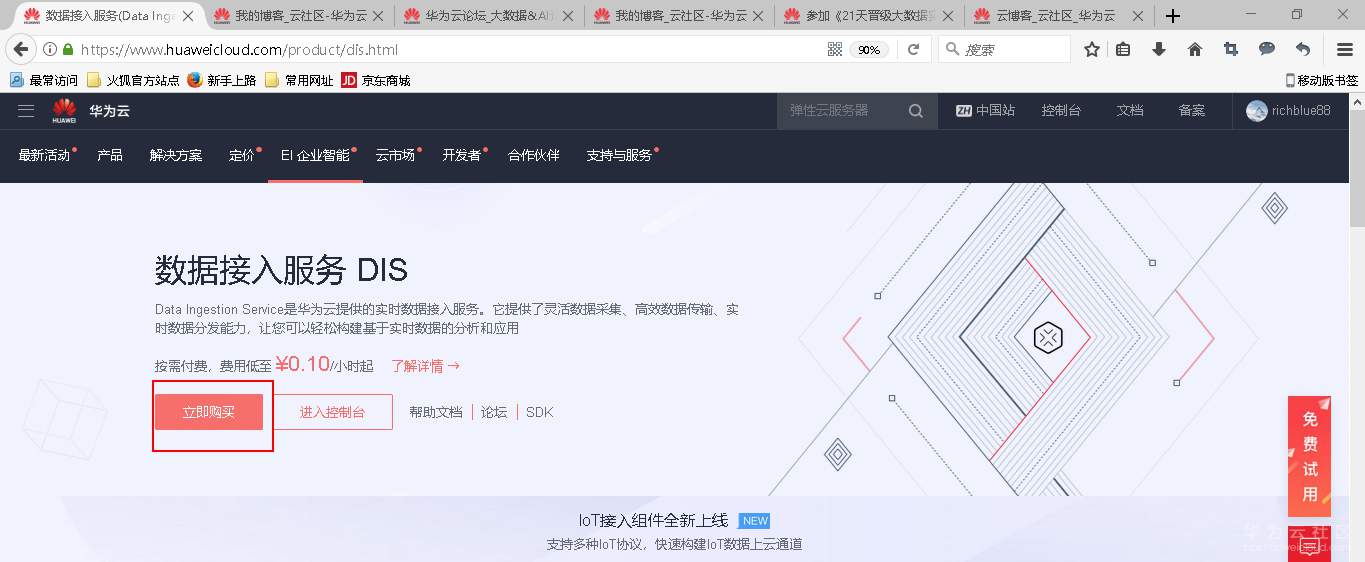Screen dimensions: 1365x562
Task: Open the Firefox hamburger menu
Action: tap(1345, 49)
